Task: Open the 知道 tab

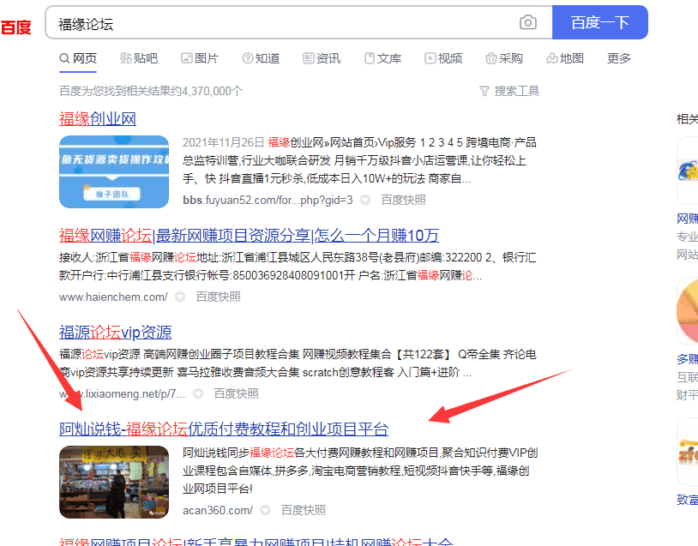Action: [x=261, y=58]
